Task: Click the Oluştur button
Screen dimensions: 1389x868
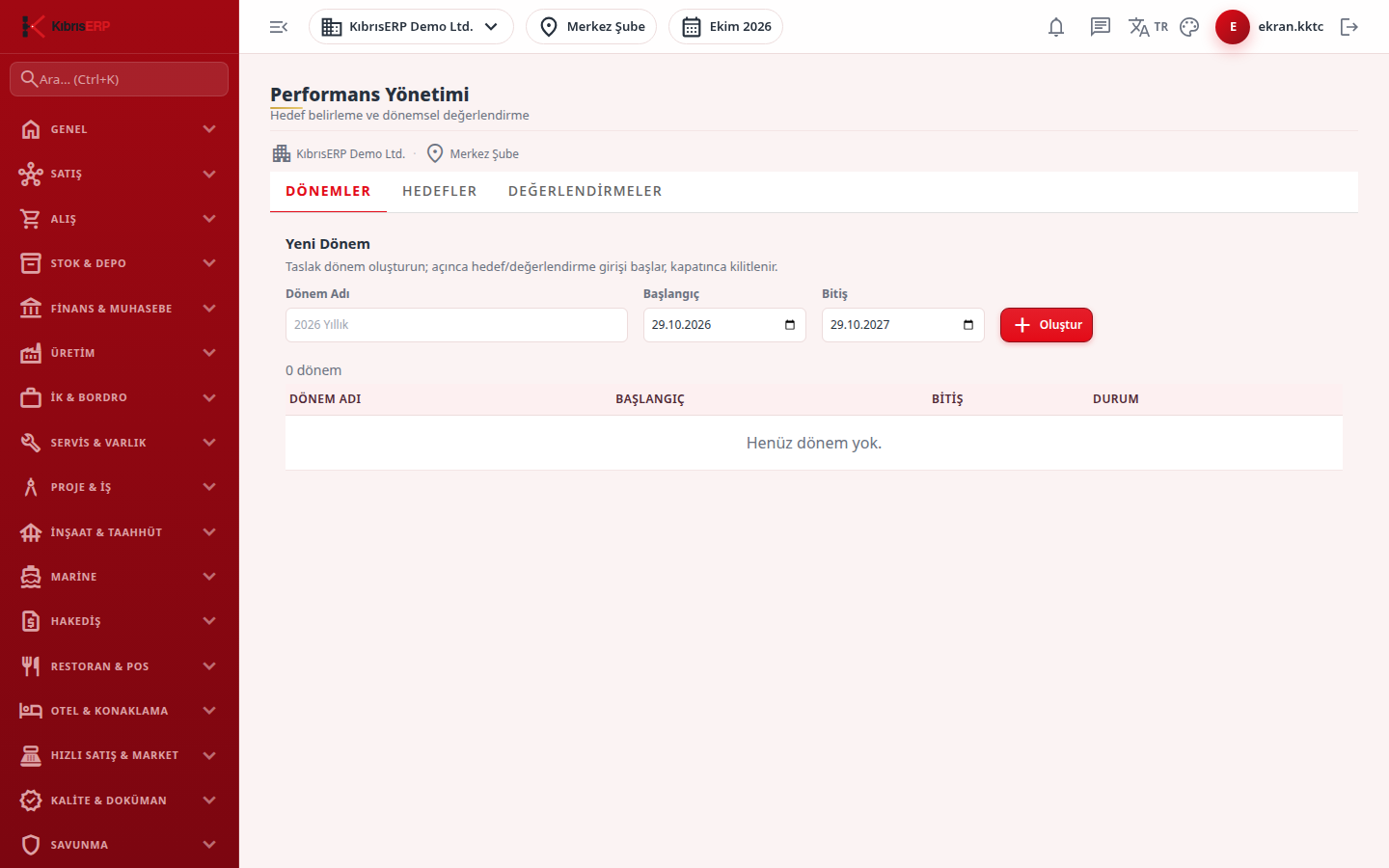Action: 1047,325
